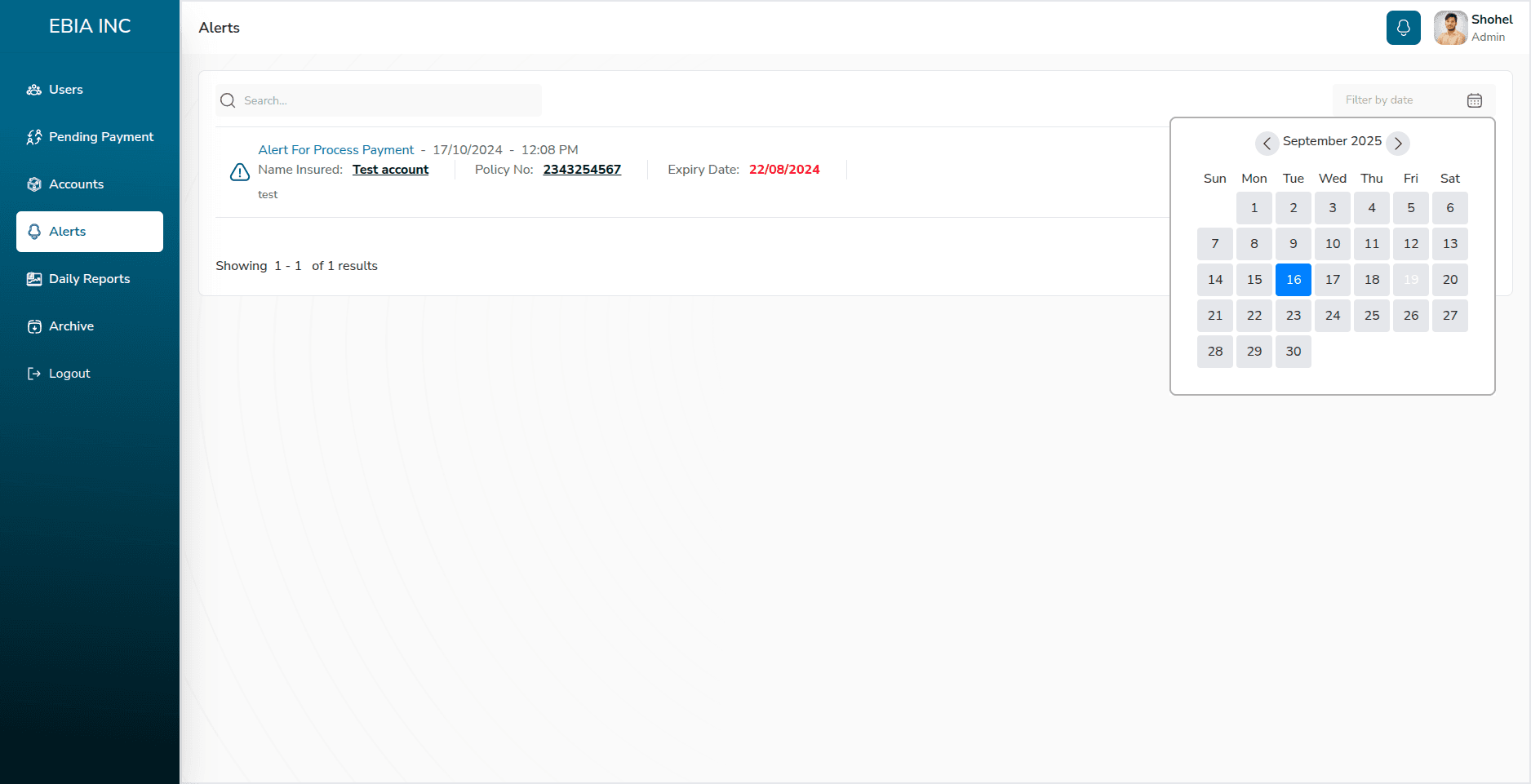Click the Search input field
The width and height of the screenshot is (1531, 784).
(x=379, y=100)
